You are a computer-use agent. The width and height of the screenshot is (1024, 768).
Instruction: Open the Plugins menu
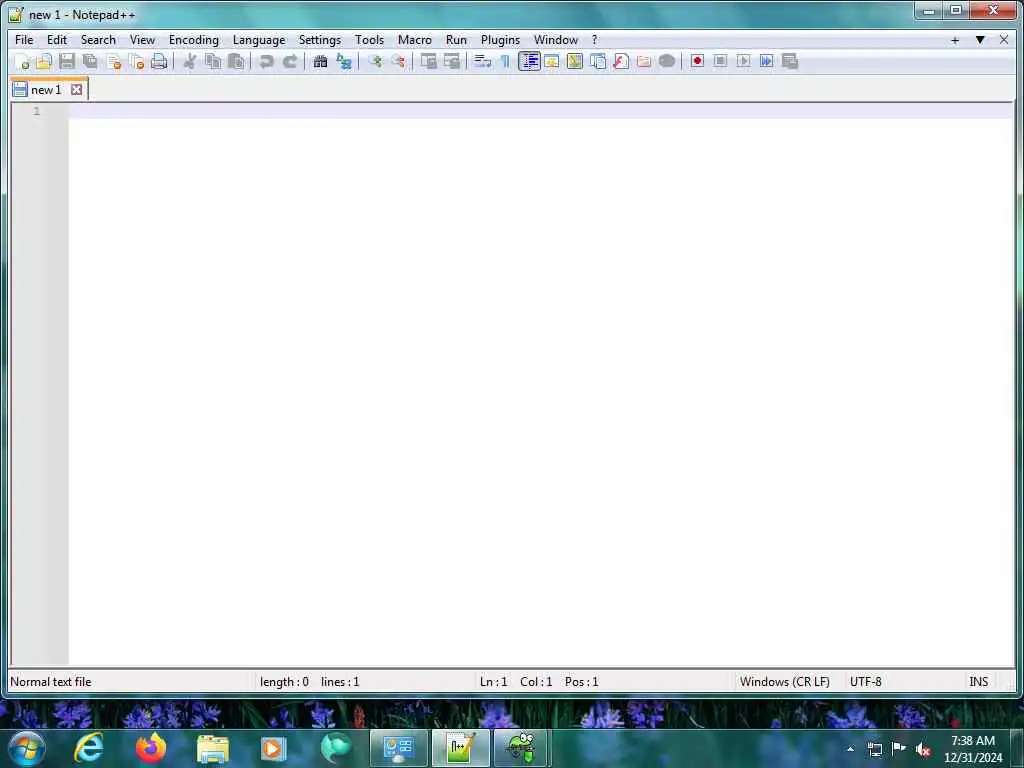coord(500,40)
